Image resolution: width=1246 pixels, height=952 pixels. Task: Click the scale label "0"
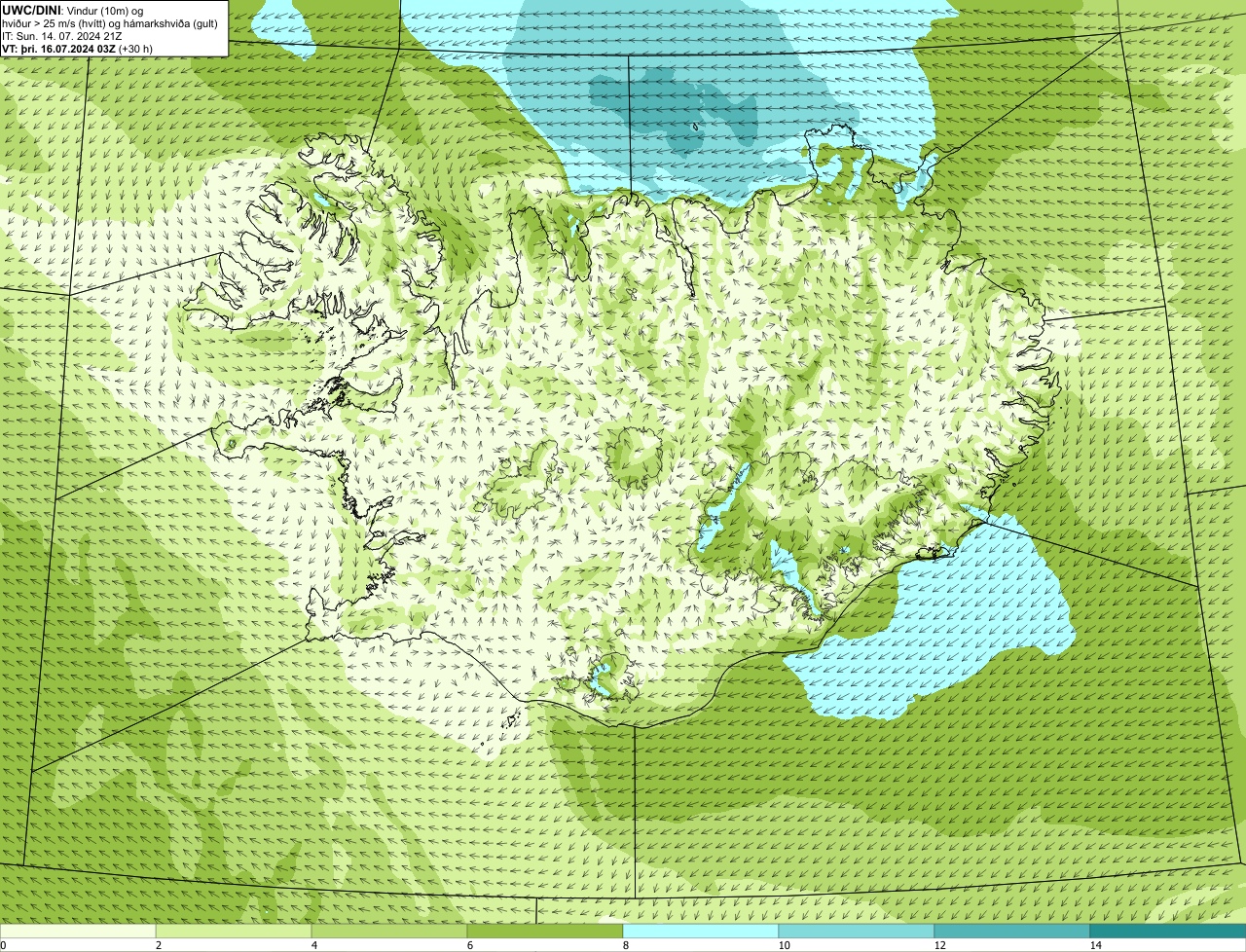tap(3, 945)
